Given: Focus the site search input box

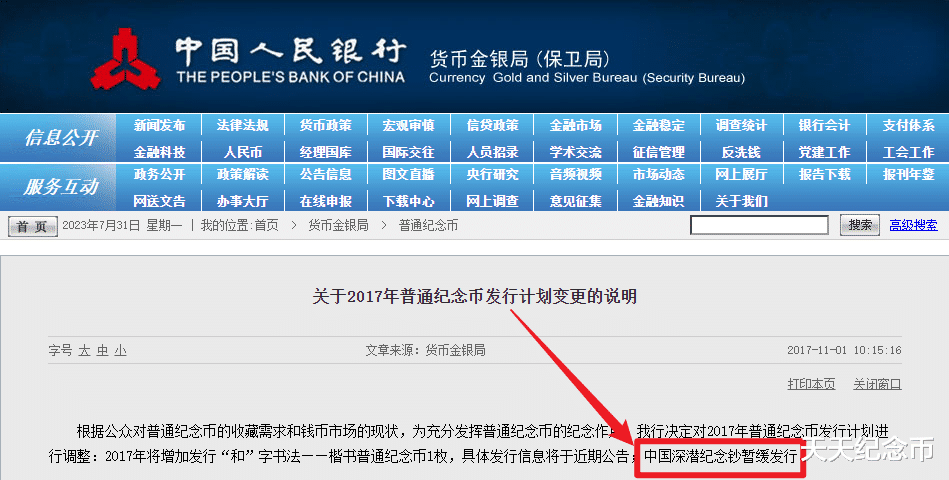Looking at the screenshot, I should click(x=760, y=225).
